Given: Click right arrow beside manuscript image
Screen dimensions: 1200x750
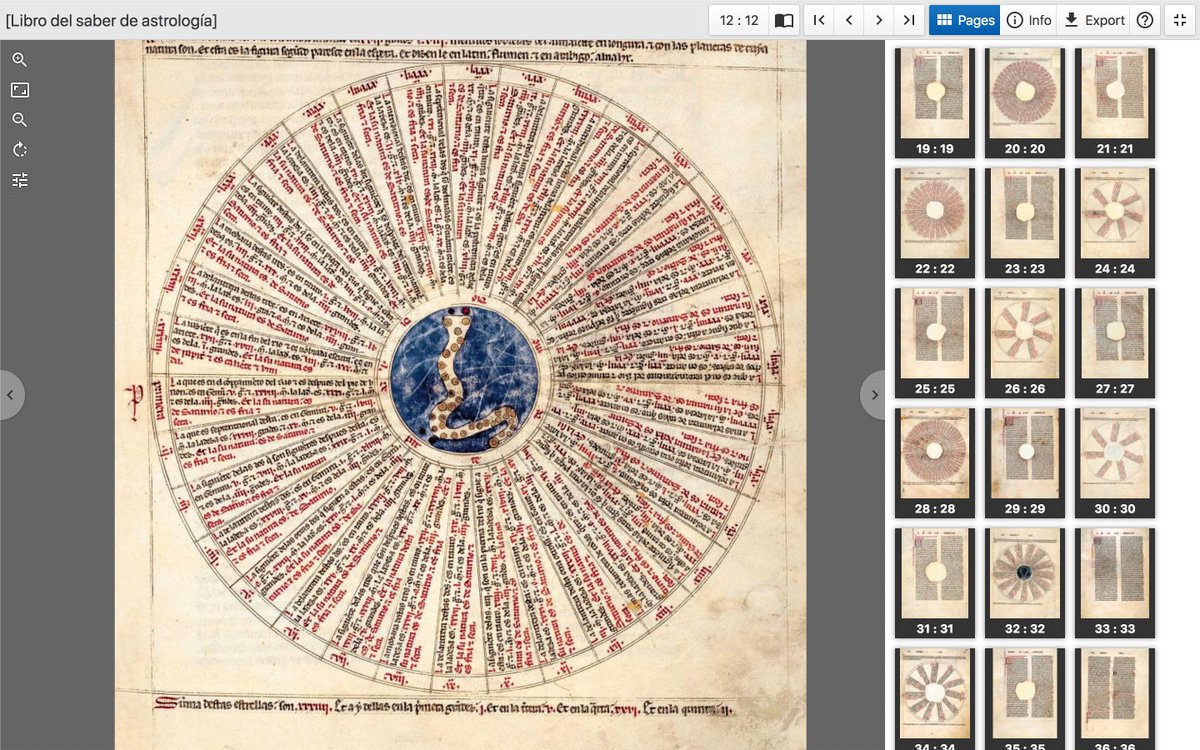Looking at the screenshot, I should pyautogui.click(x=873, y=395).
